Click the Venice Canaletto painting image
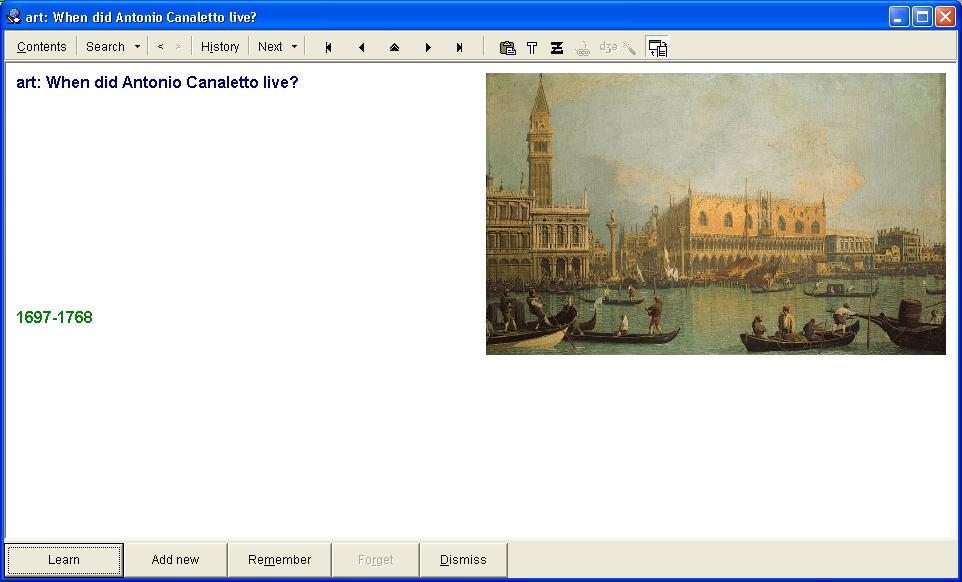962x582 pixels. [715, 213]
